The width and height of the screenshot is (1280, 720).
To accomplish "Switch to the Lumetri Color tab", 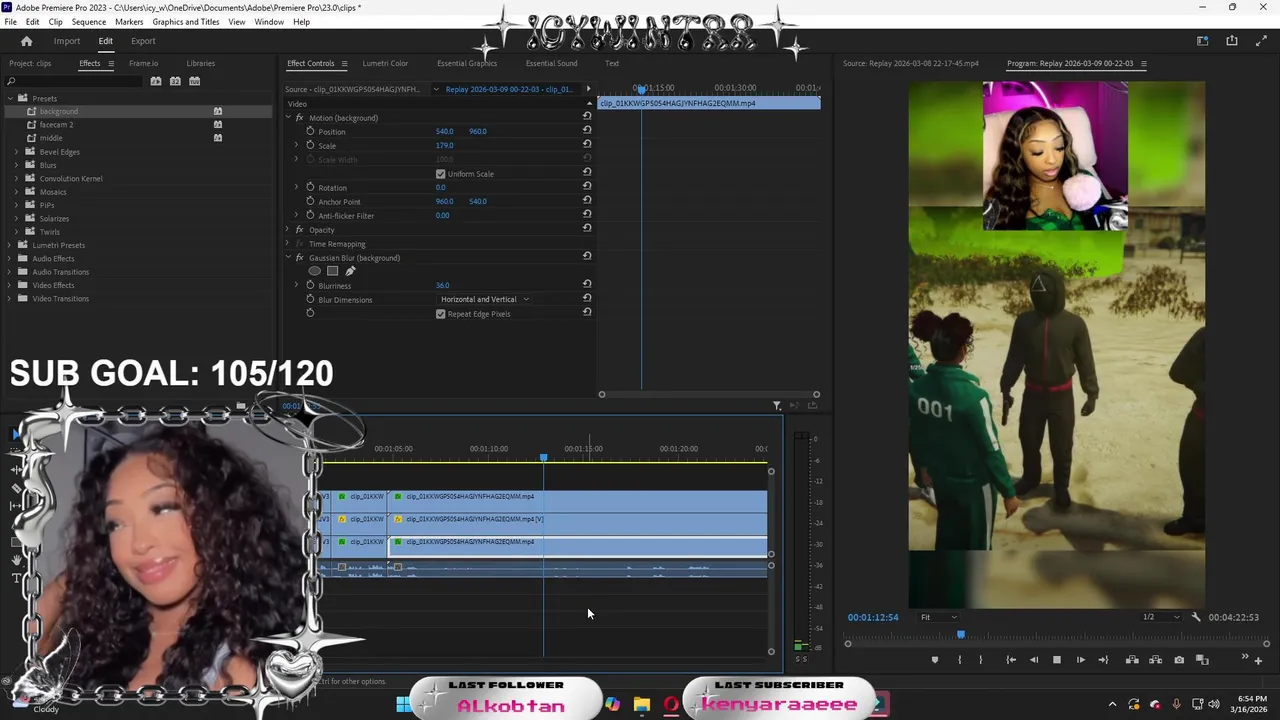I will click(x=385, y=63).
